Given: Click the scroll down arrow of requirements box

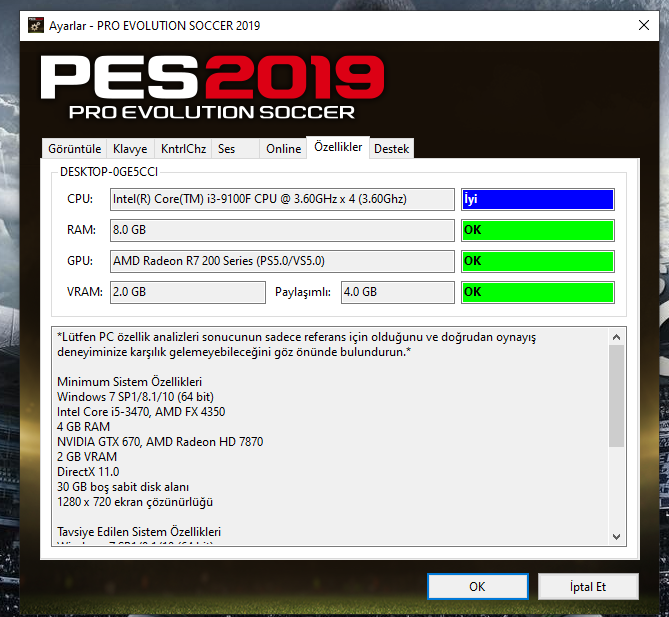Looking at the screenshot, I should pos(616,536).
